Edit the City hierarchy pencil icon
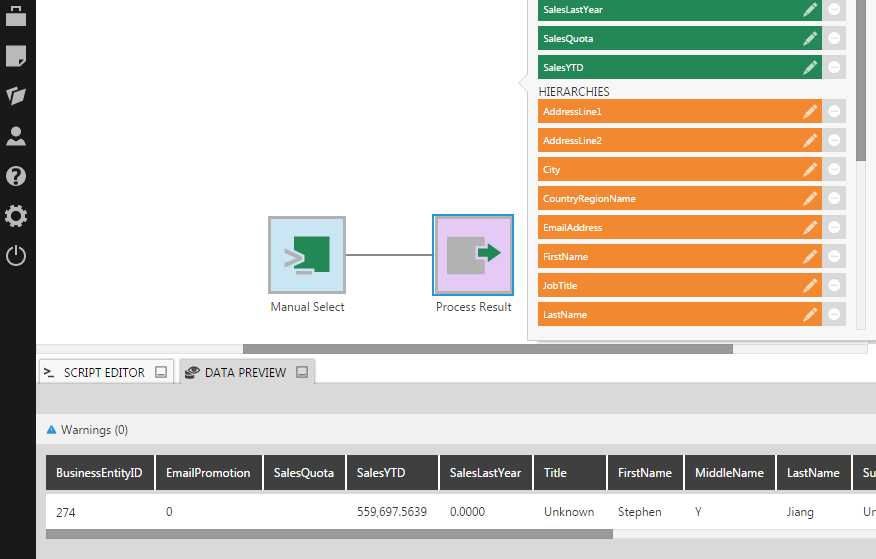 point(810,169)
